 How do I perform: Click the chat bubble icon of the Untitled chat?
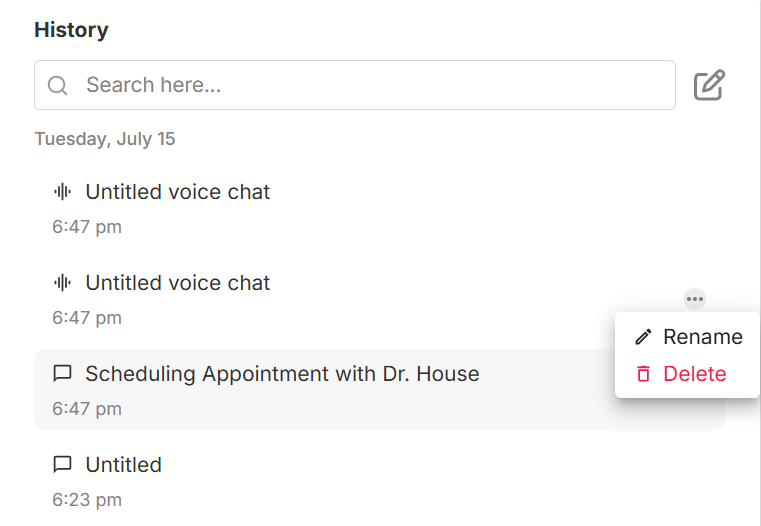click(x=63, y=465)
